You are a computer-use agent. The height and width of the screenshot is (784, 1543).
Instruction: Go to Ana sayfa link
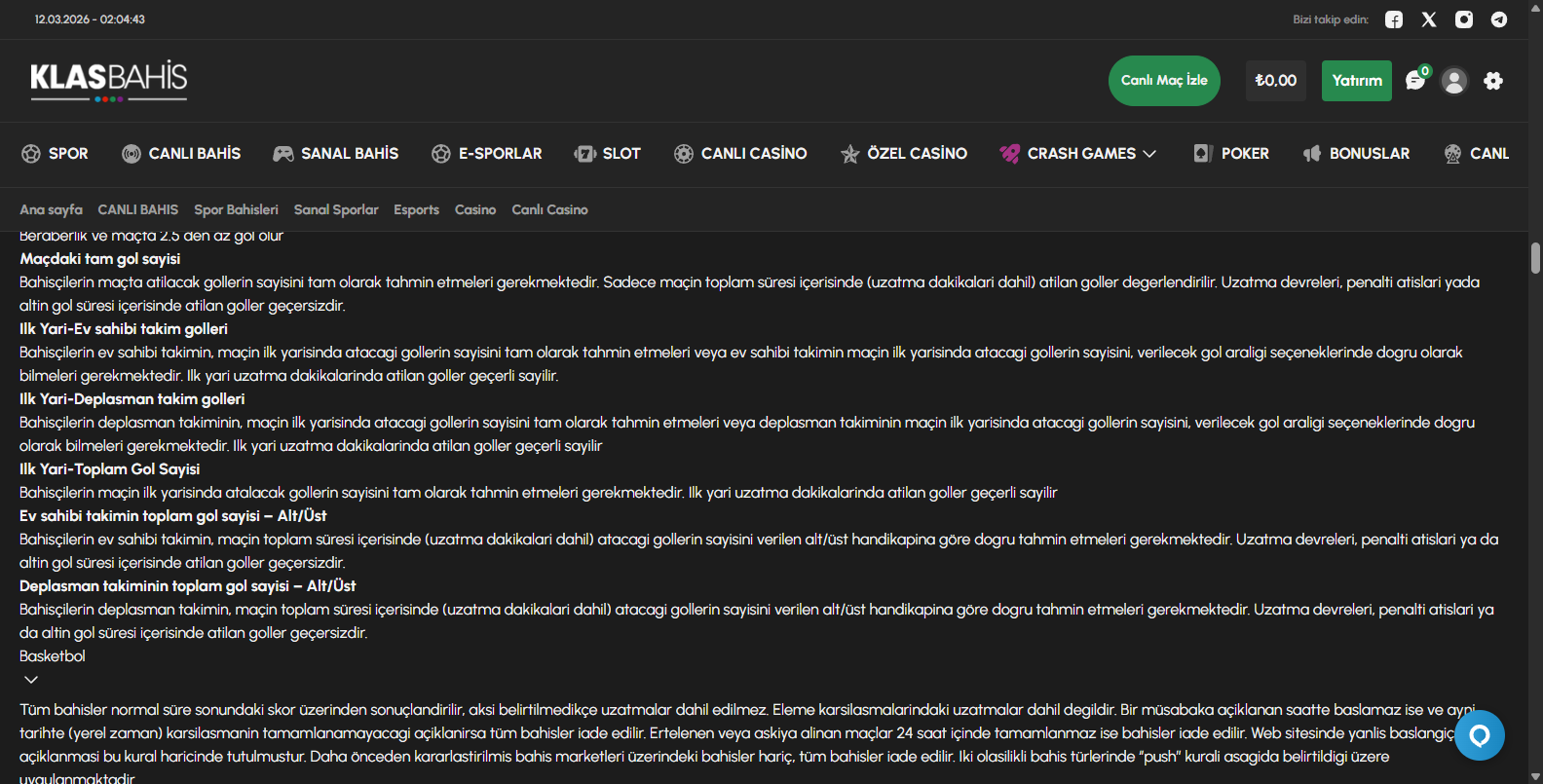pos(51,209)
